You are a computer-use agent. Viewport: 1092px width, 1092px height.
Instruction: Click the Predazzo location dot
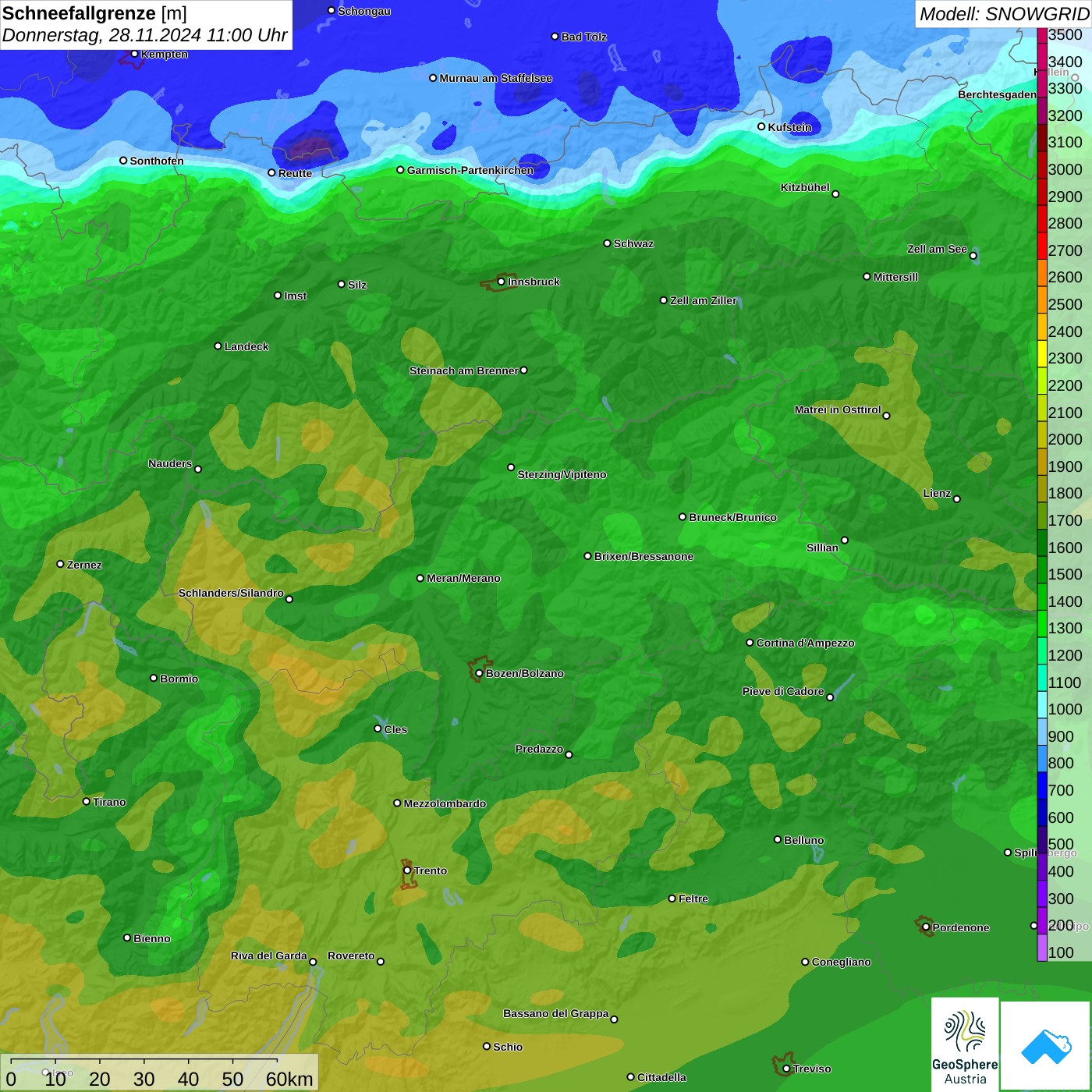point(569,754)
